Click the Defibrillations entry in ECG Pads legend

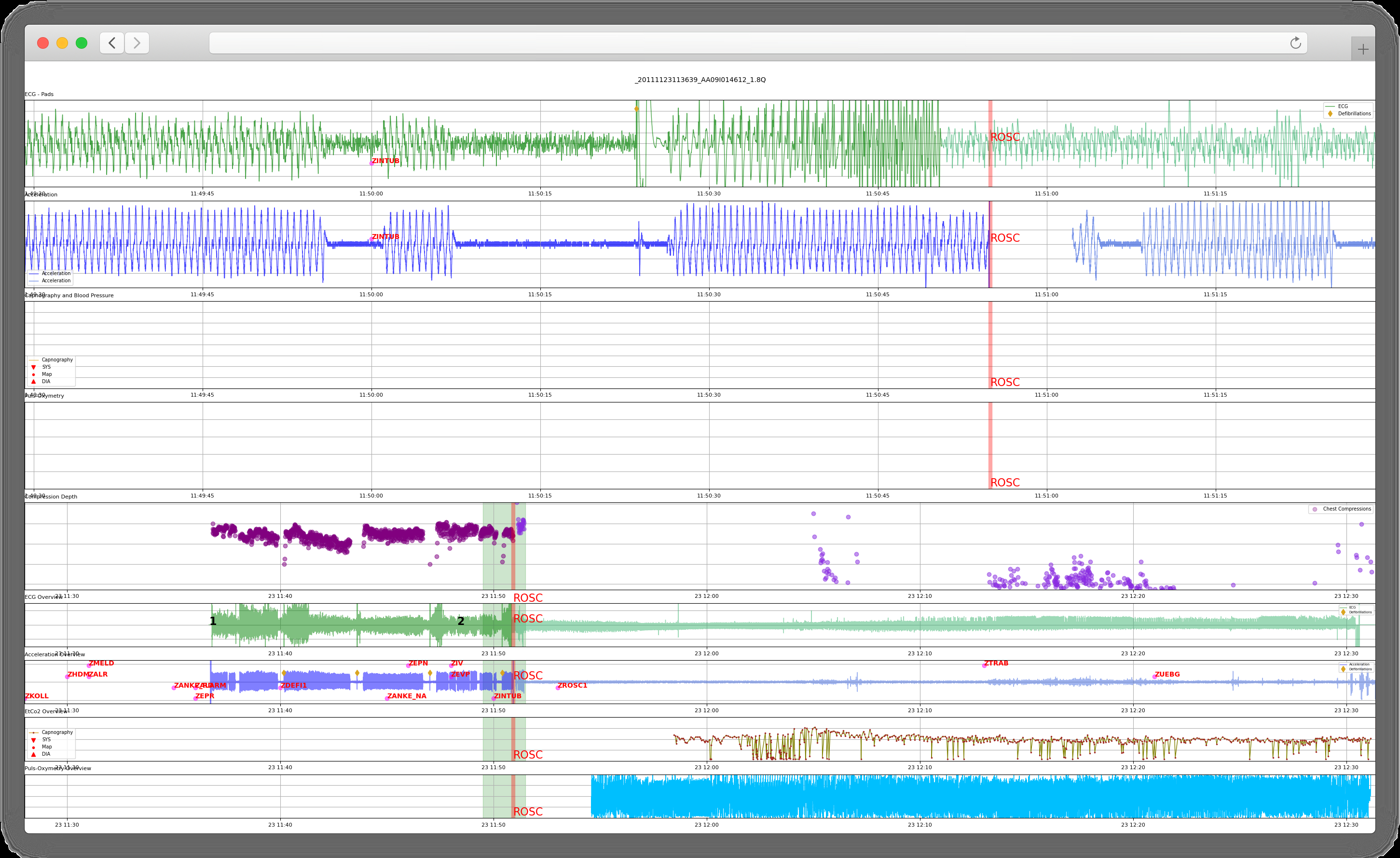[1353, 113]
